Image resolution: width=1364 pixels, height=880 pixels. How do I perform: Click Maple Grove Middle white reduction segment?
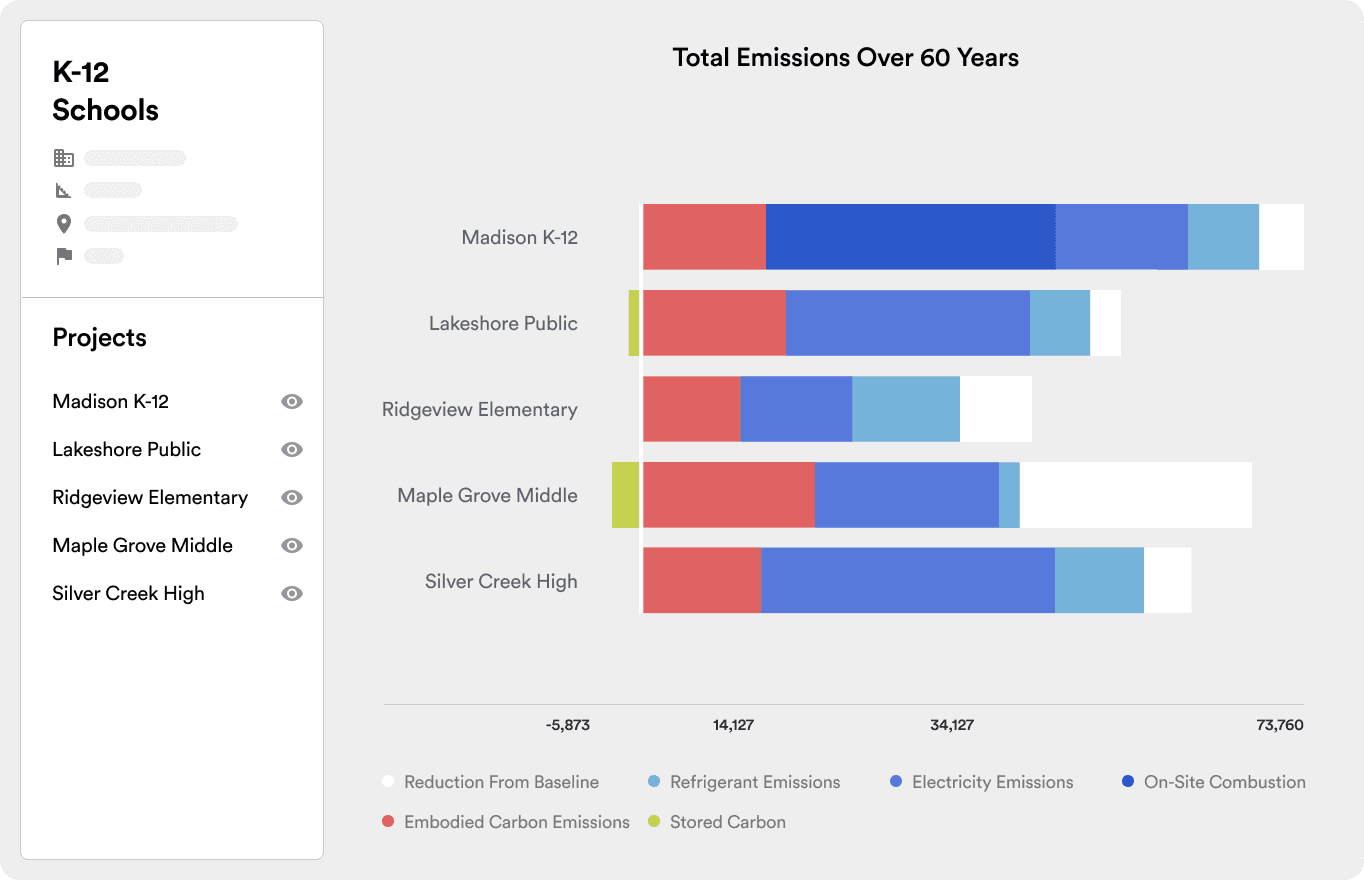(1136, 495)
